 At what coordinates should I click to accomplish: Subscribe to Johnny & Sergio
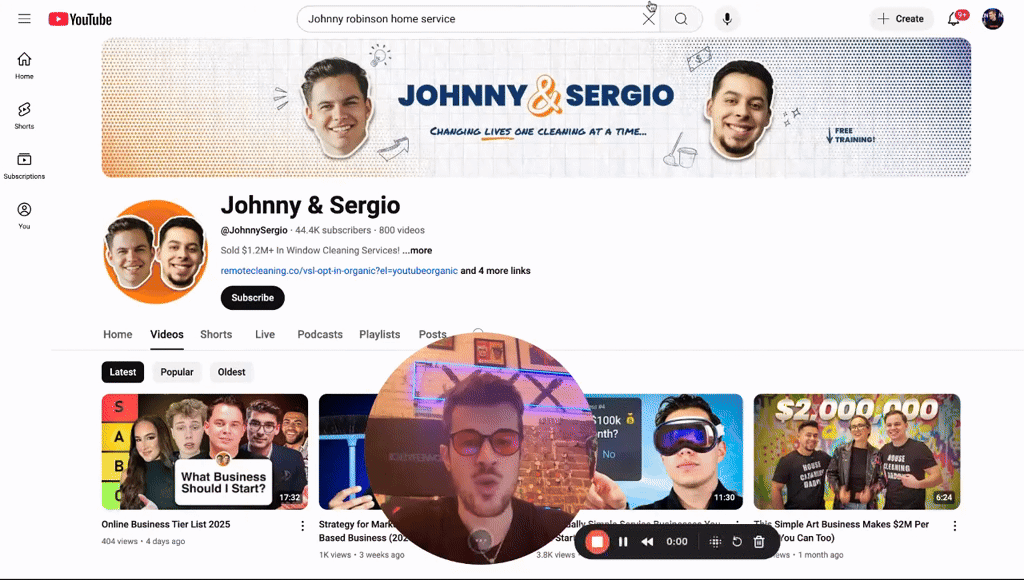(253, 298)
